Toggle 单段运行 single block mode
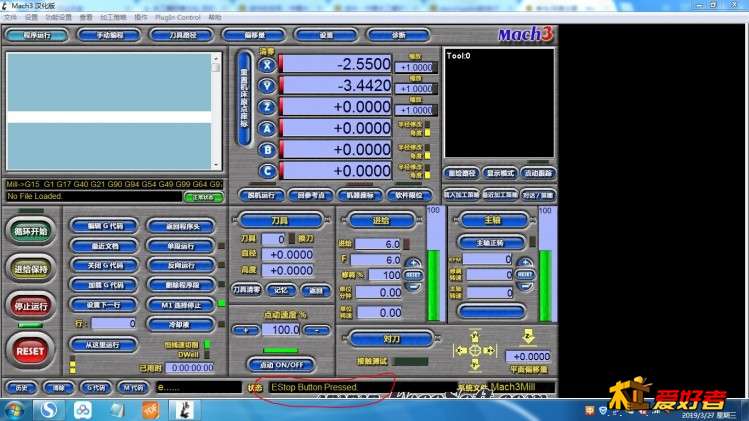The image size is (749, 421). click(x=181, y=246)
